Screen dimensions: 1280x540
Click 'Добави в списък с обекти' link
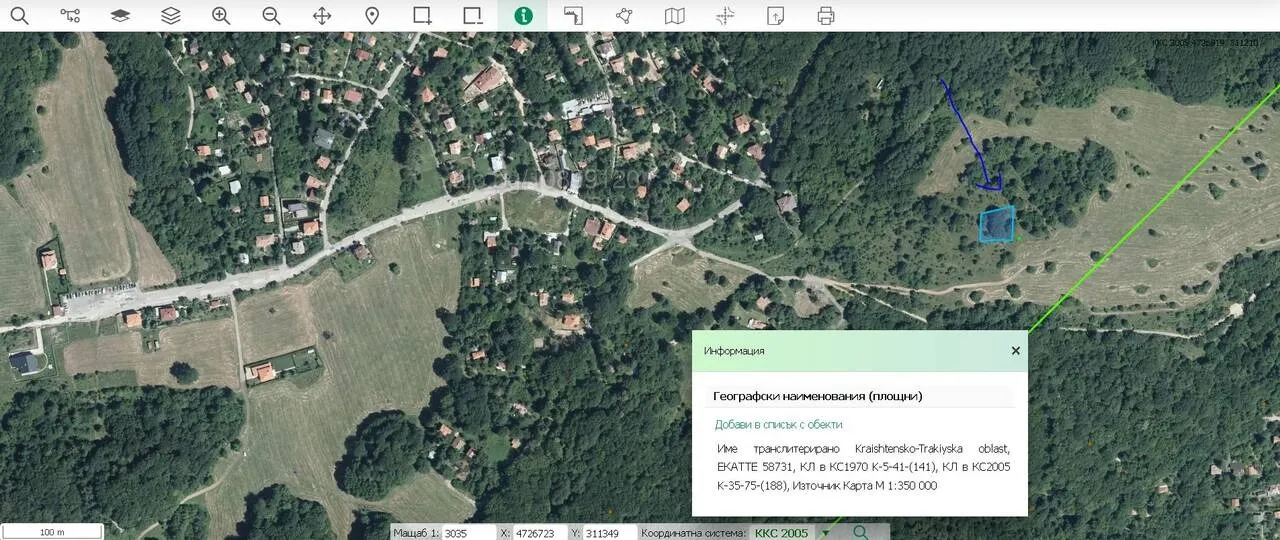778,424
